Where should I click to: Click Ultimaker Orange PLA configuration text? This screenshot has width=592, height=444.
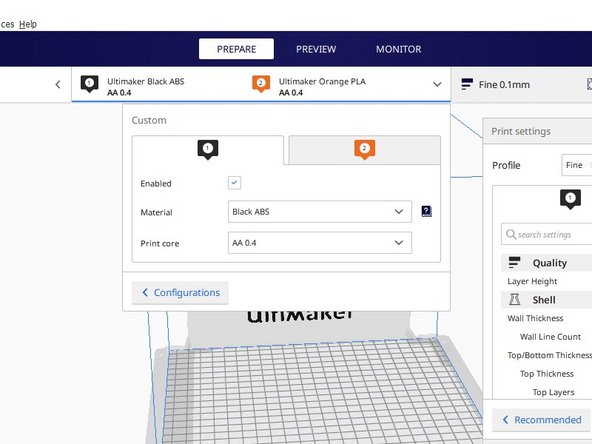click(322, 82)
